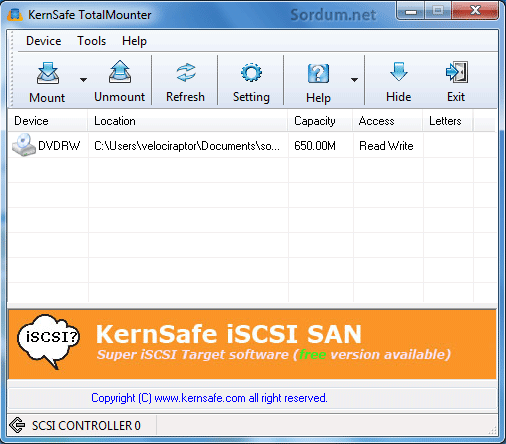Click the Mount toolbar icon
The image size is (506, 444).
48,73
